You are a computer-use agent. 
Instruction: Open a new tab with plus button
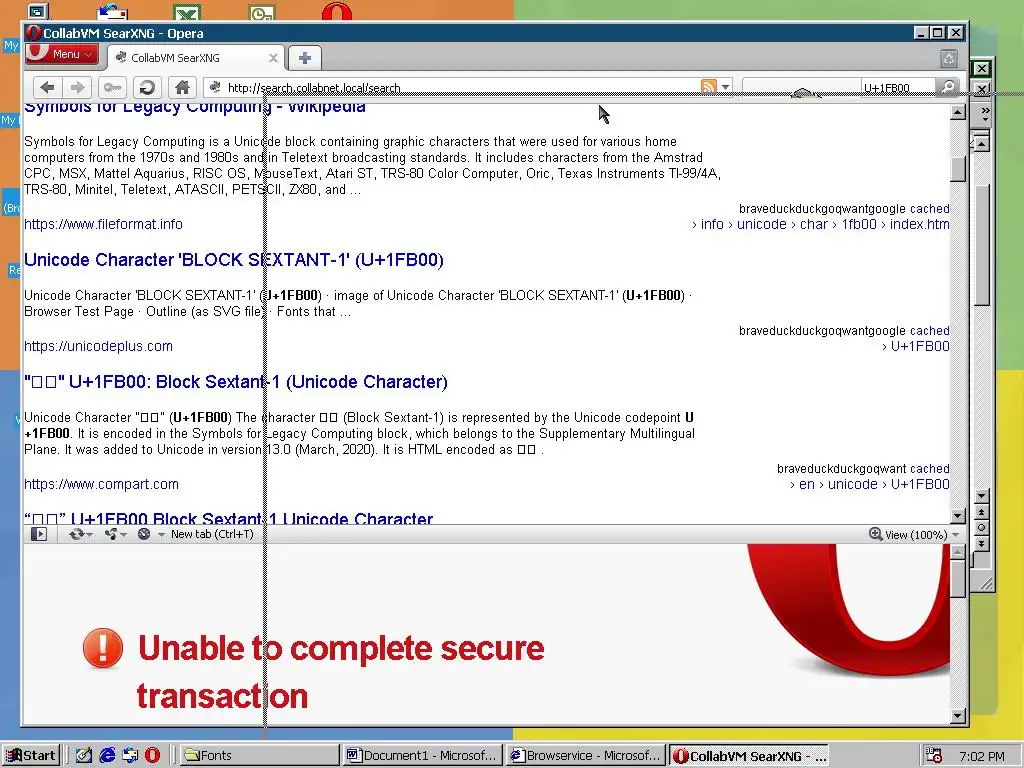pyautogui.click(x=304, y=58)
